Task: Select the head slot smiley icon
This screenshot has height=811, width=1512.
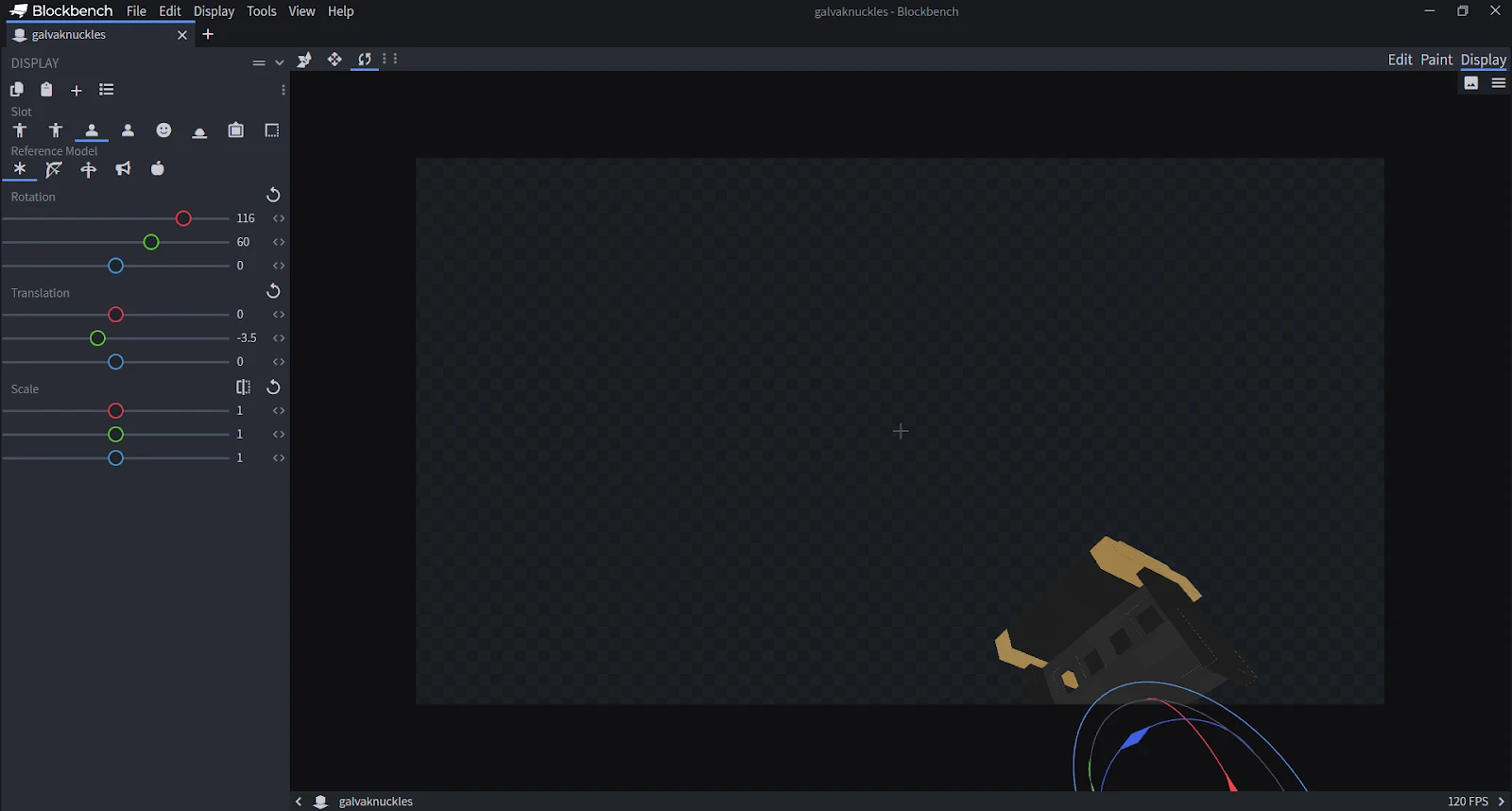Action: tap(163, 130)
